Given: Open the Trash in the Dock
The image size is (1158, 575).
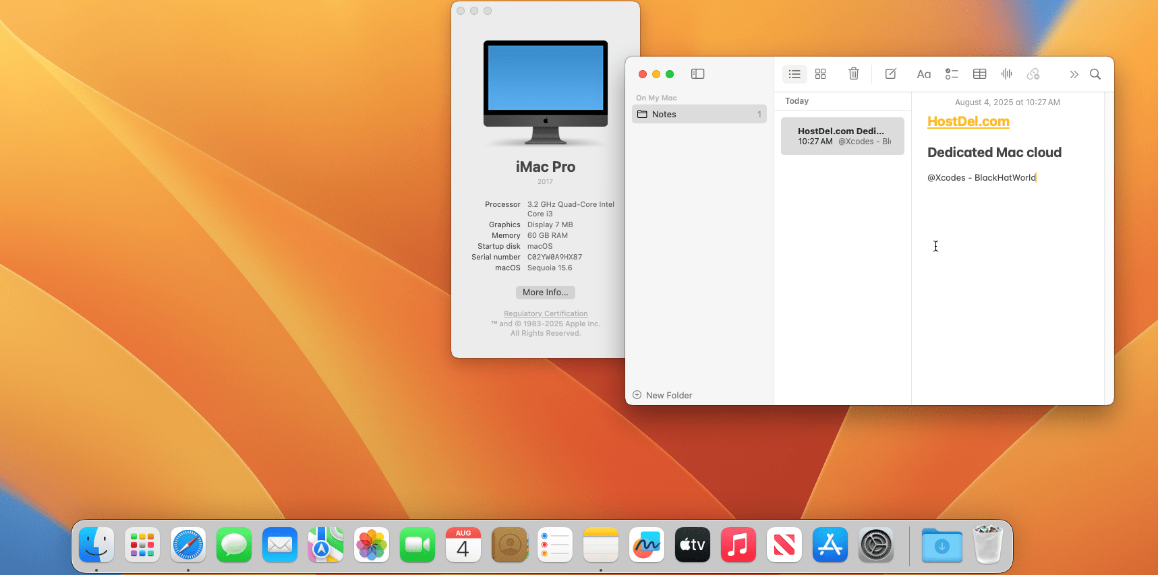Looking at the screenshot, I should coord(988,545).
